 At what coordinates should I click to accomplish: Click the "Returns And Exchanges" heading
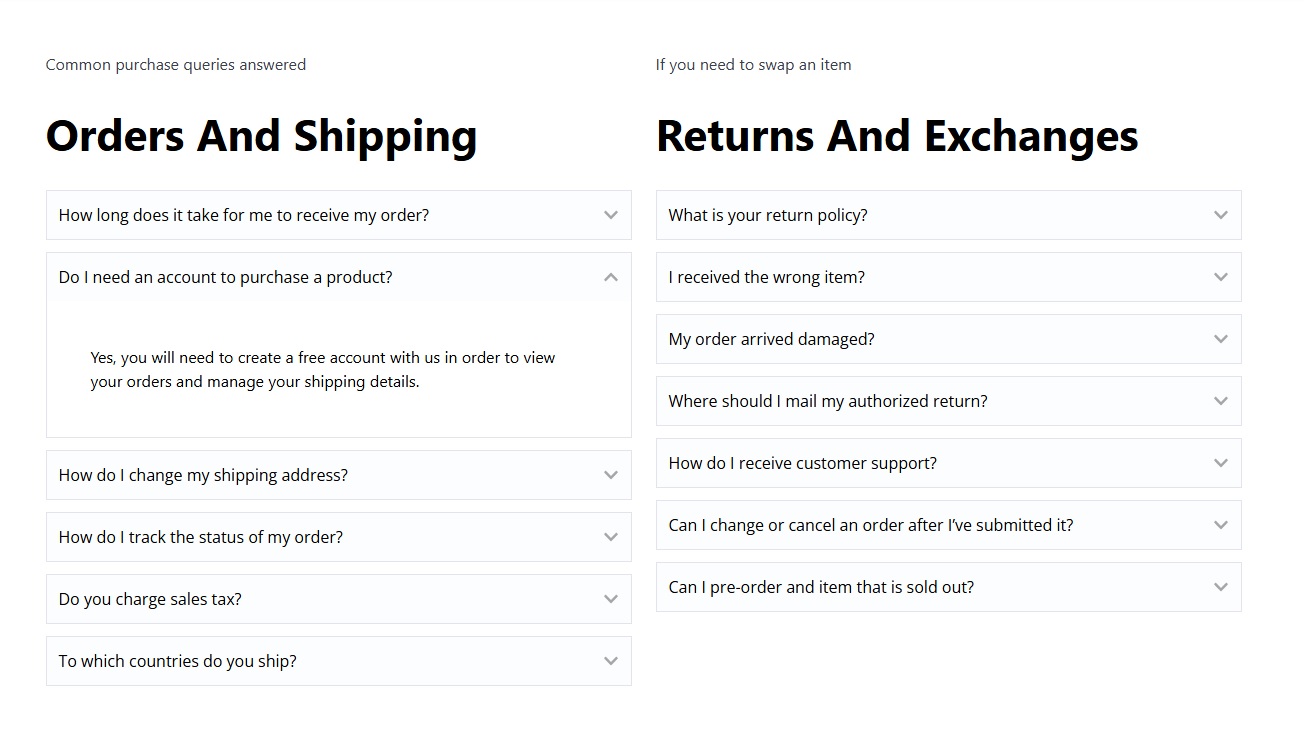[x=897, y=136]
